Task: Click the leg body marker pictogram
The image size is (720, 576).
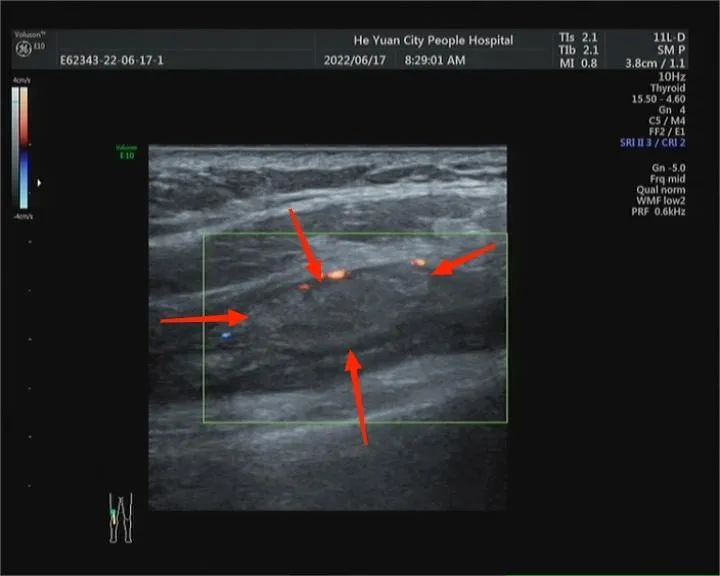Action: point(120,518)
